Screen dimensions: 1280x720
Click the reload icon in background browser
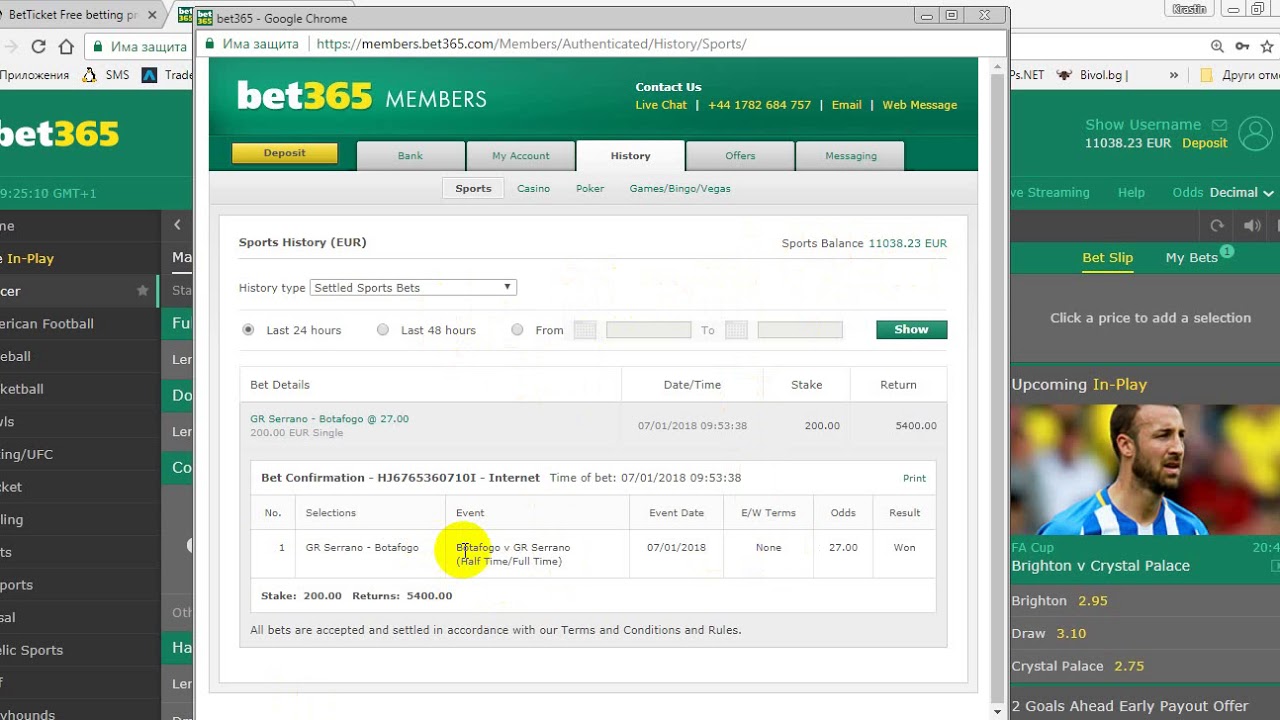(38, 46)
